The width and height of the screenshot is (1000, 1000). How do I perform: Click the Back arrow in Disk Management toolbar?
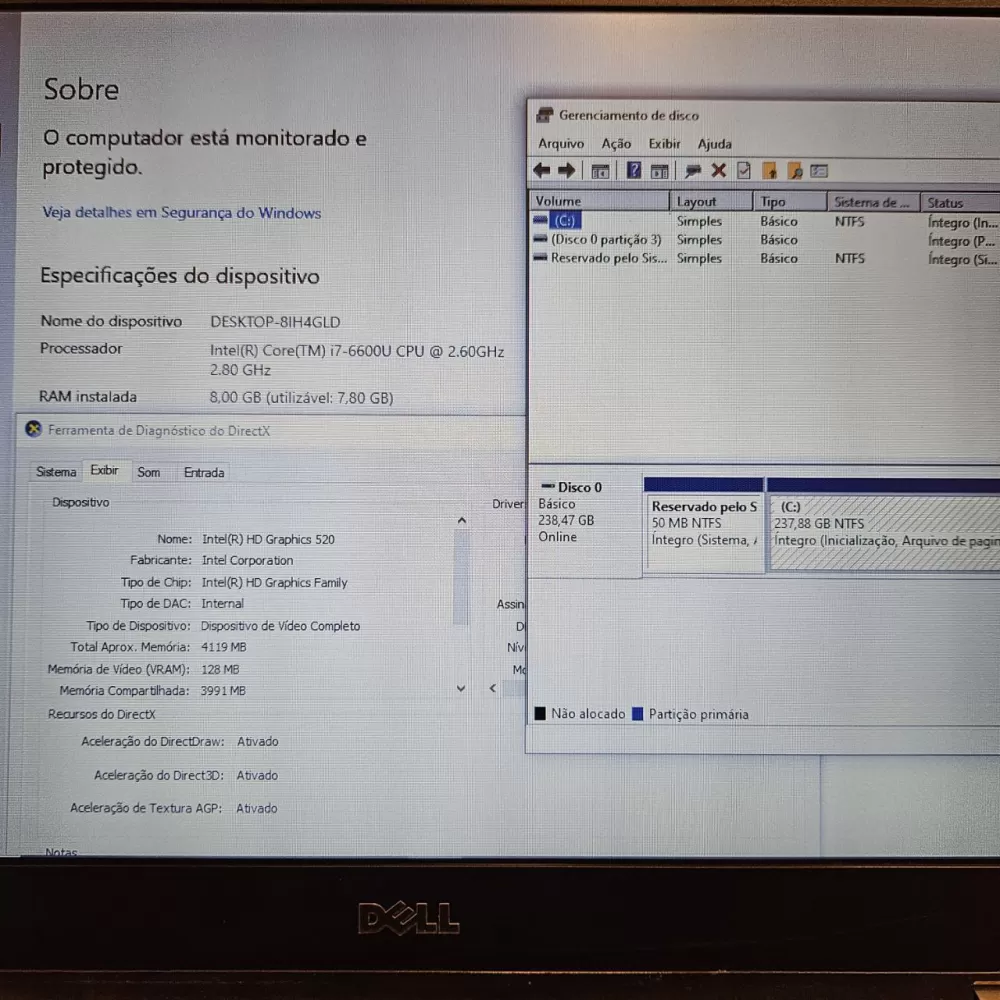541,170
